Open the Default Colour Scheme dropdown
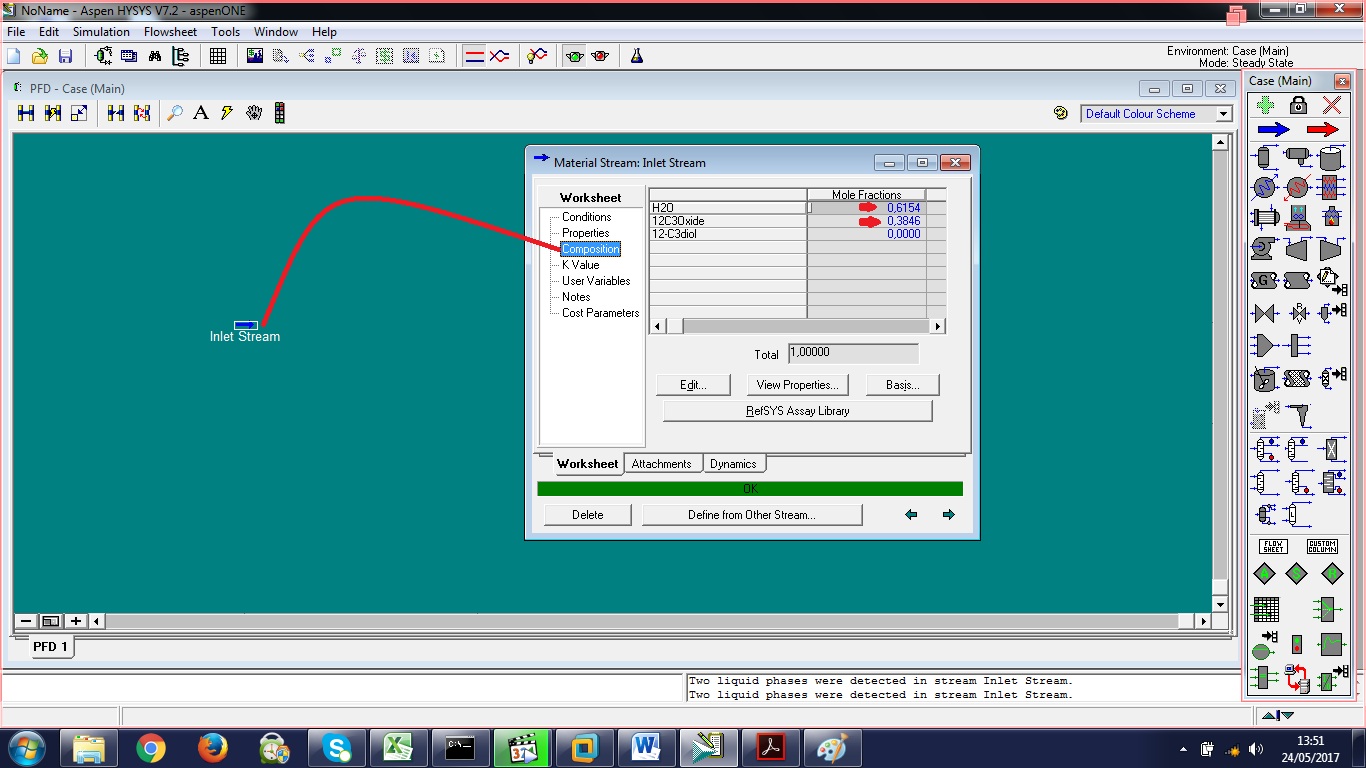 [x=1224, y=113]
